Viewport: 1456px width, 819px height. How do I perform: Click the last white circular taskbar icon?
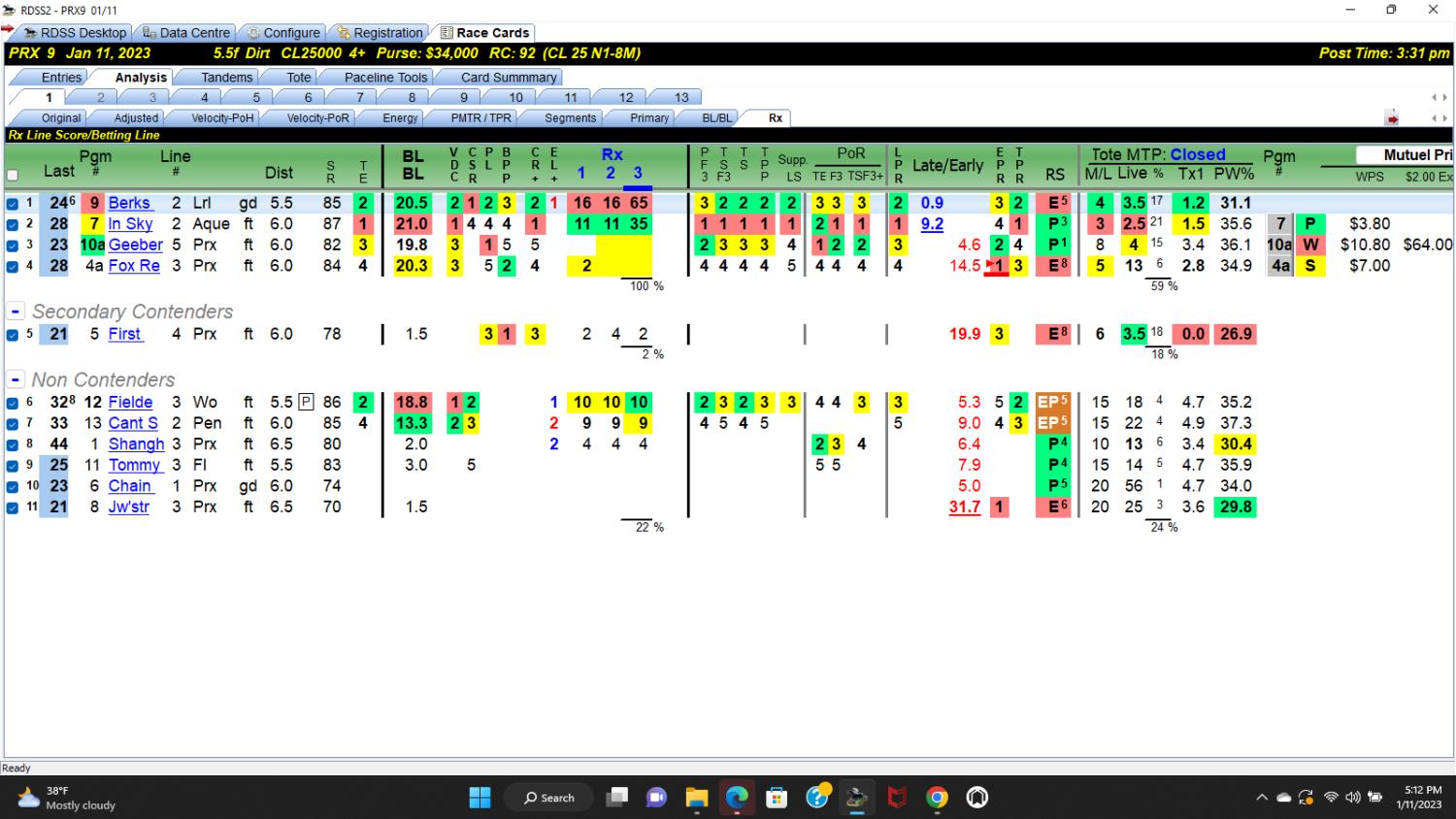point(976,798)
